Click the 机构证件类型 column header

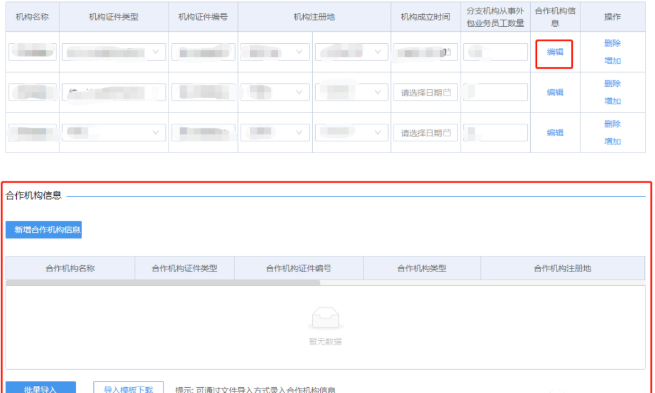[x=114, y=17]
